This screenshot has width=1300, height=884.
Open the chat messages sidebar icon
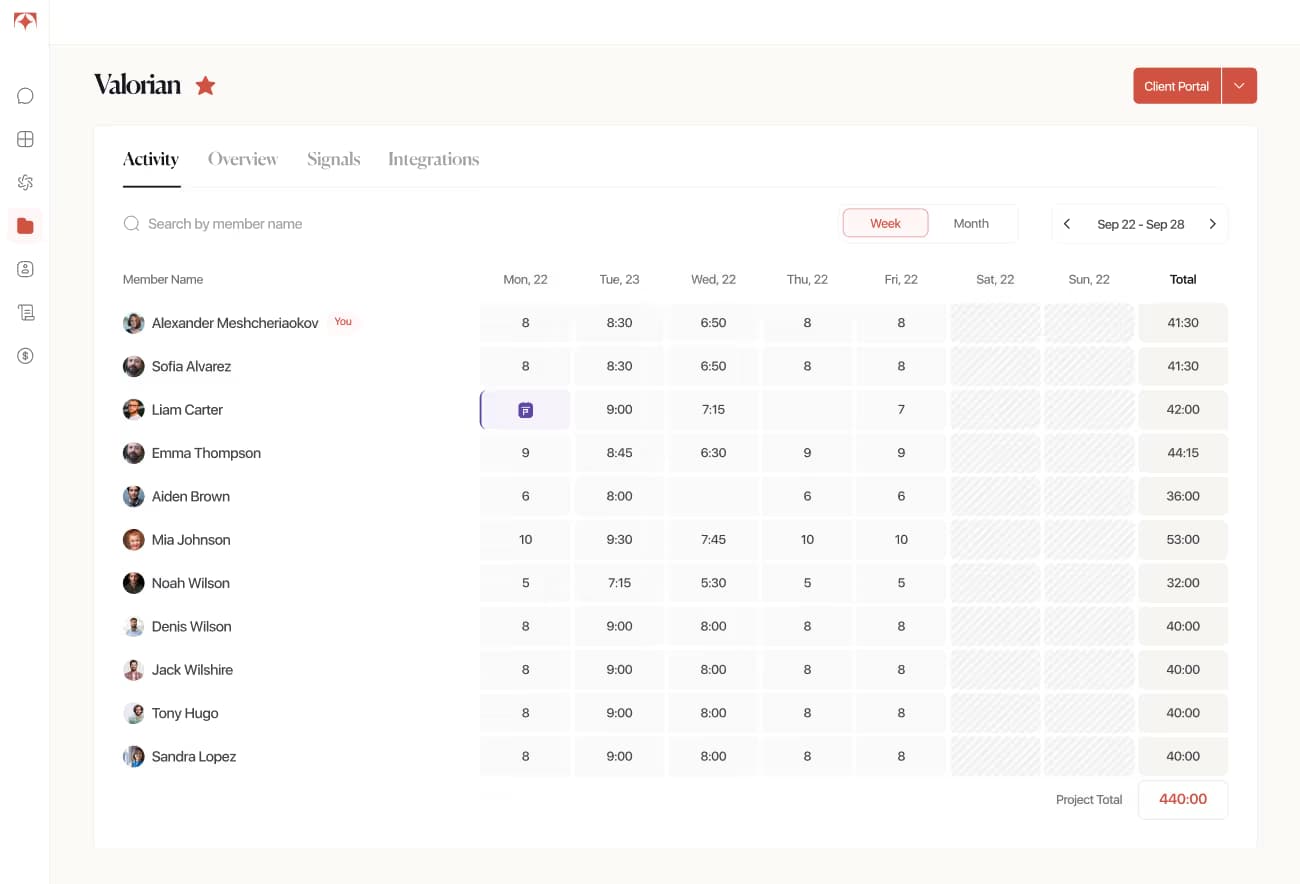point(25,96)
